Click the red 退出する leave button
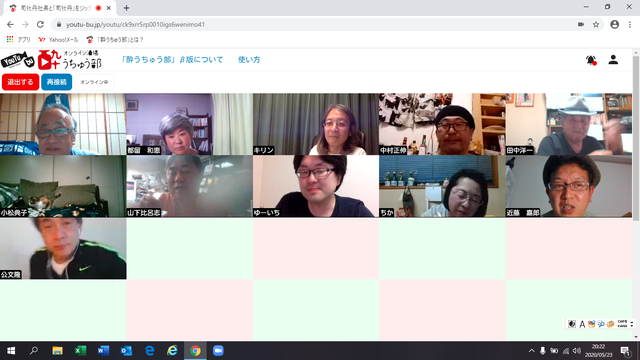640x360 pixels. [x=20, y=82]
